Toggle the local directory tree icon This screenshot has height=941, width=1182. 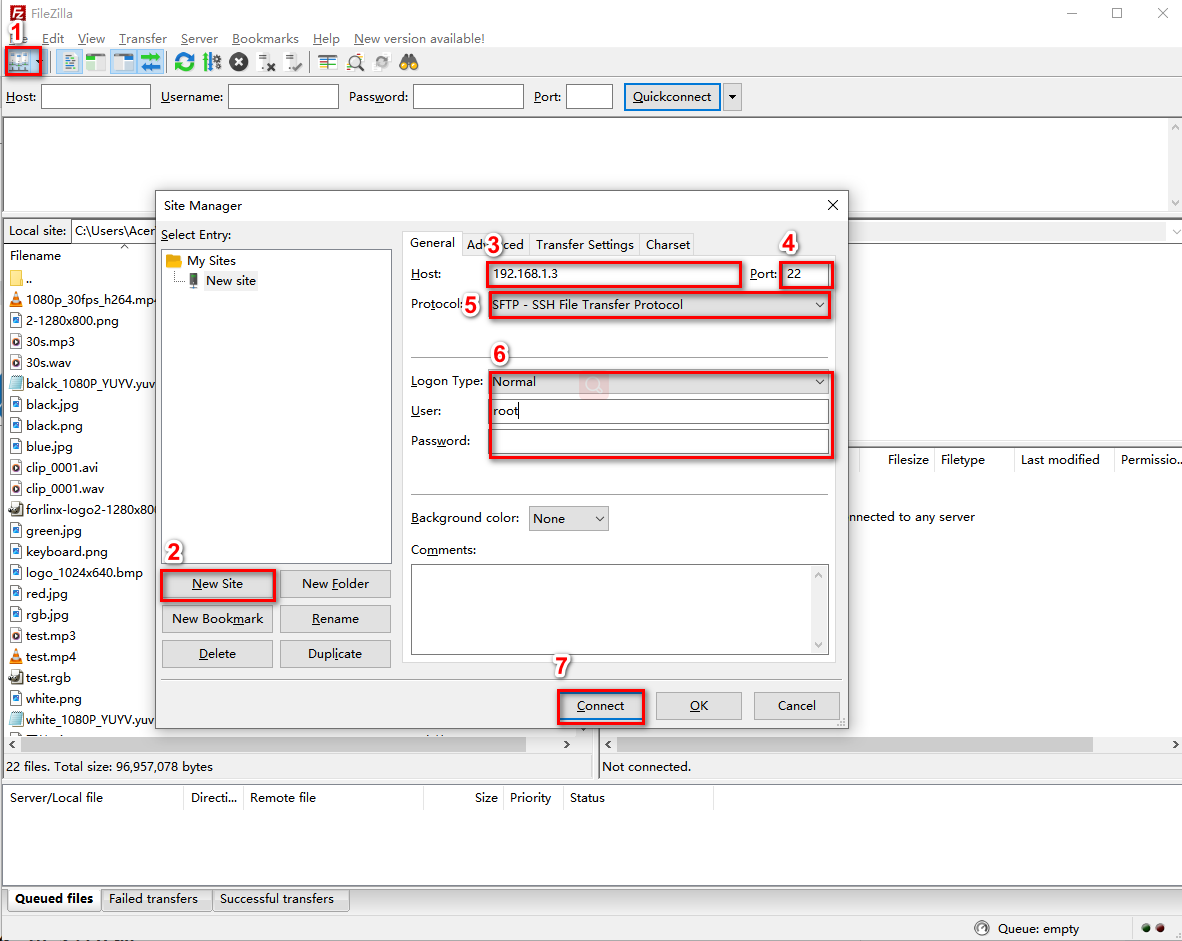tap(96, 62)
